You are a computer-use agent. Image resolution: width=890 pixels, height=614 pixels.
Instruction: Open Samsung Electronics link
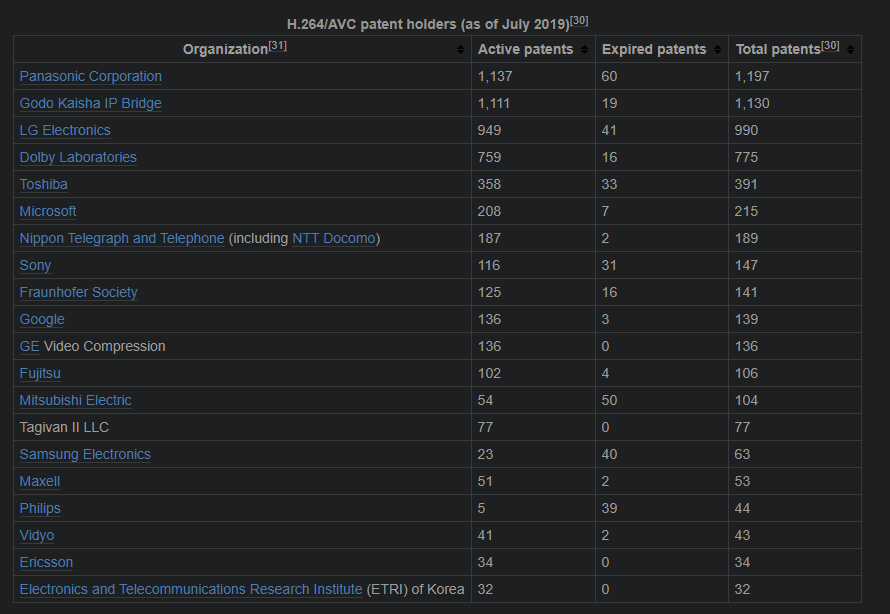click(85, 455)
